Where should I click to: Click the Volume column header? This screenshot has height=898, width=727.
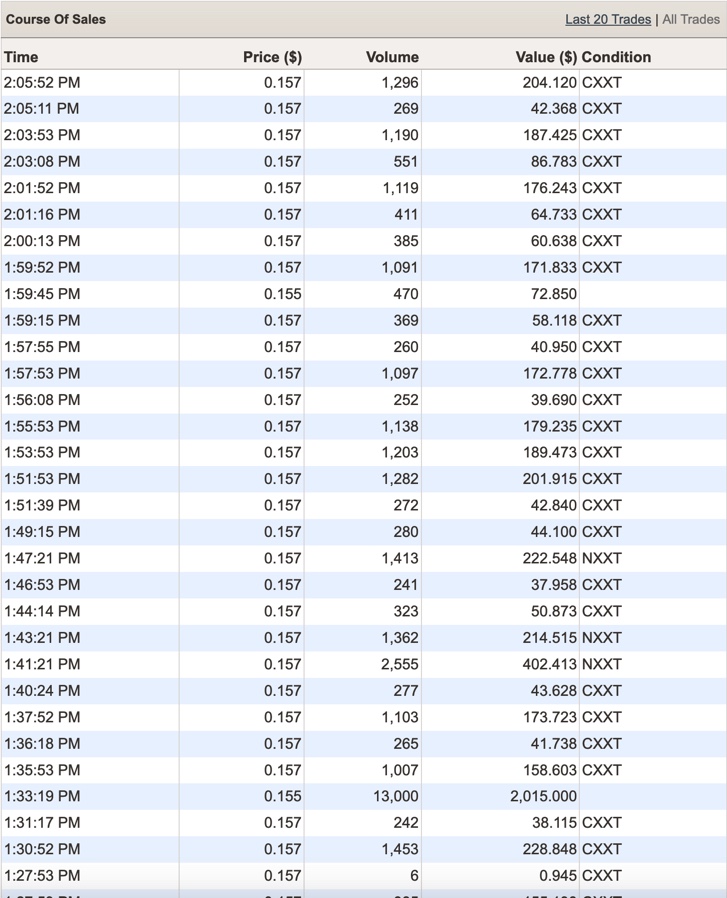point(392,57)
